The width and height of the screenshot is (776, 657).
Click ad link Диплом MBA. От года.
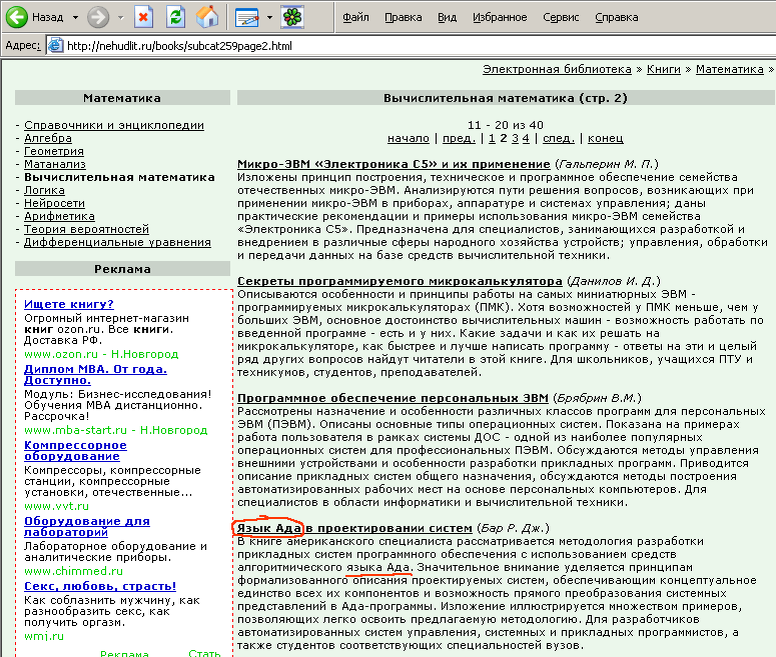(x=96, y=375)
